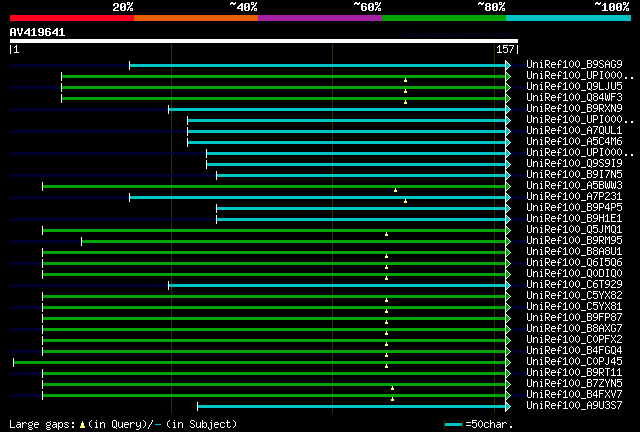This screenshot has height=432, width=640.
Task: Click the green ~80% identity legend segment
Action: coord(444,18)
